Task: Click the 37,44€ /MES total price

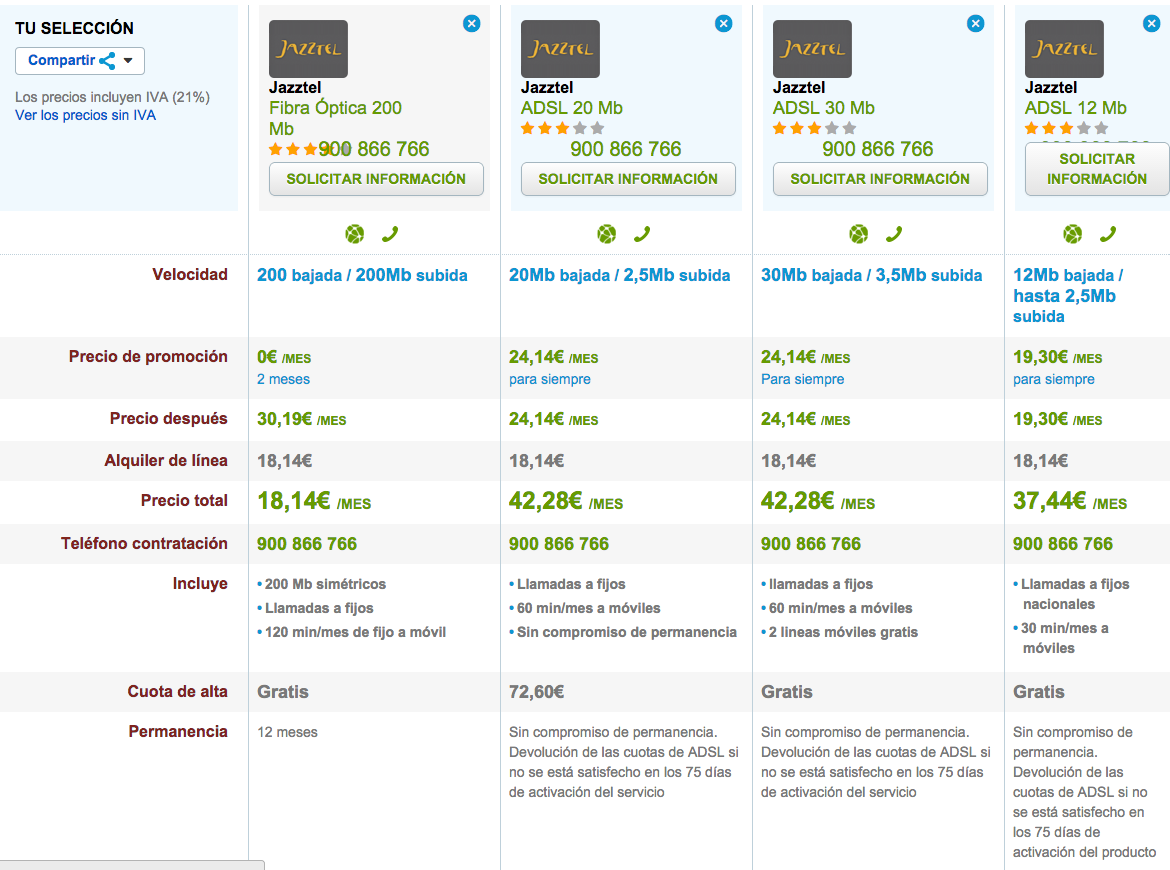Action: pyautogui.click(x=1070, y=501)
